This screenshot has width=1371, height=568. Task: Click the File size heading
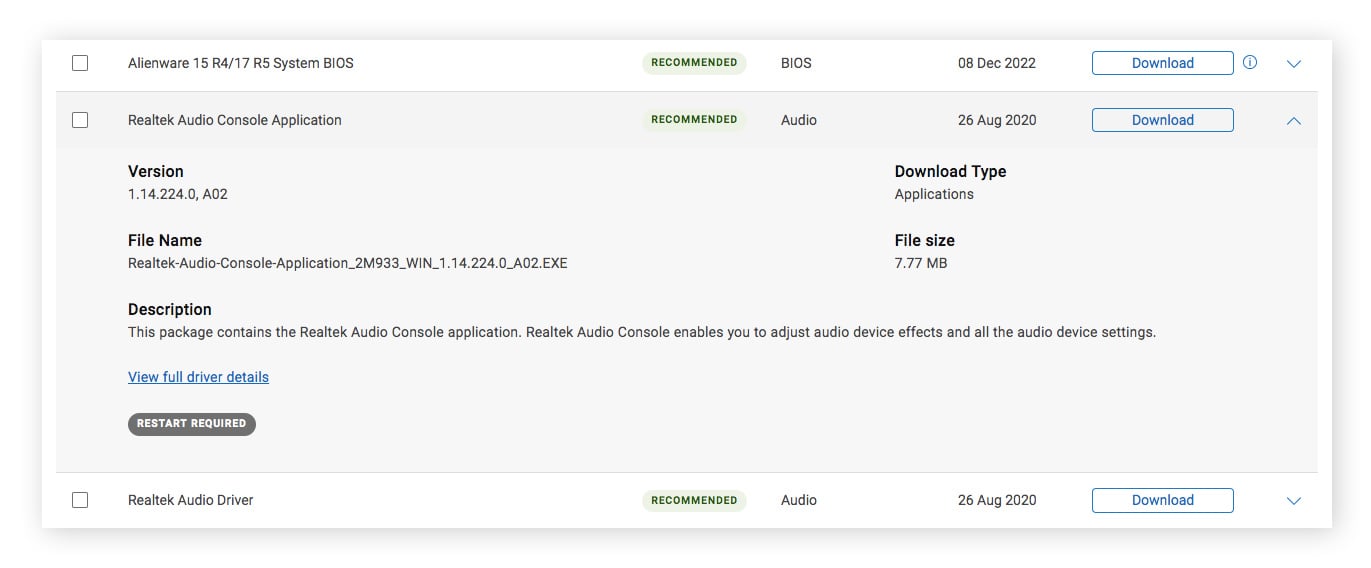tap(925, 240)
